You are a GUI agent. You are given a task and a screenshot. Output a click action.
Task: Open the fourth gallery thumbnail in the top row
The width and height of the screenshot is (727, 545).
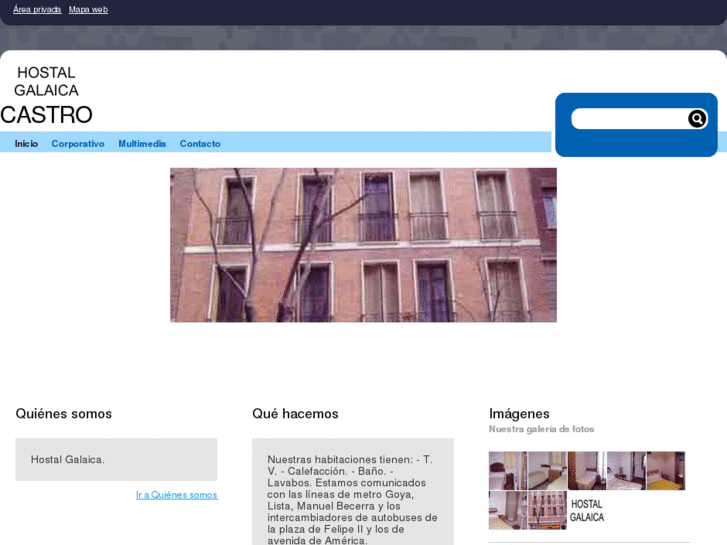(x=626, y=471)
